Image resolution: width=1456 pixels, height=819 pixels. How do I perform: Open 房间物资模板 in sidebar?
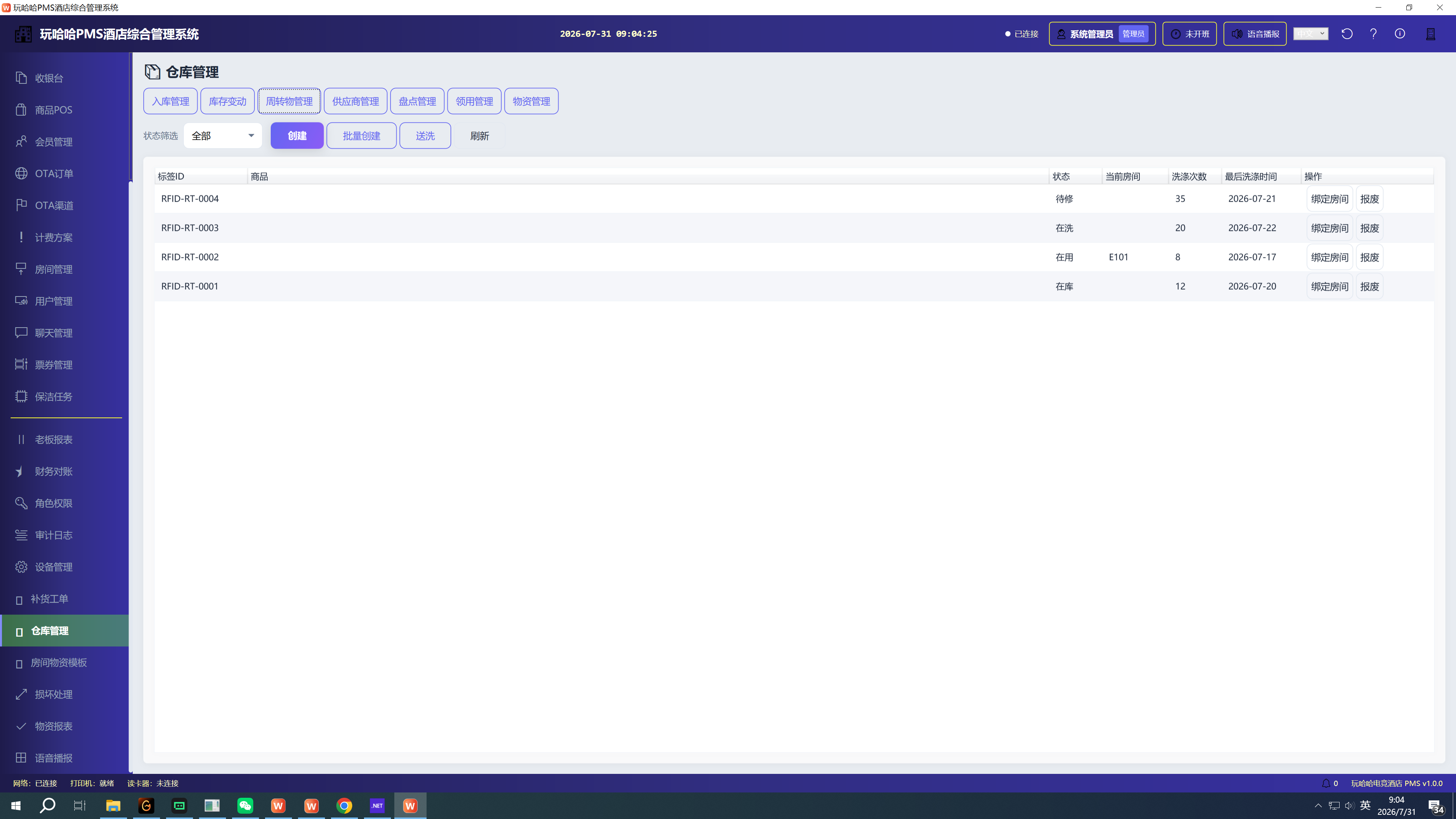pyautogui.click(x=64, y=662)
